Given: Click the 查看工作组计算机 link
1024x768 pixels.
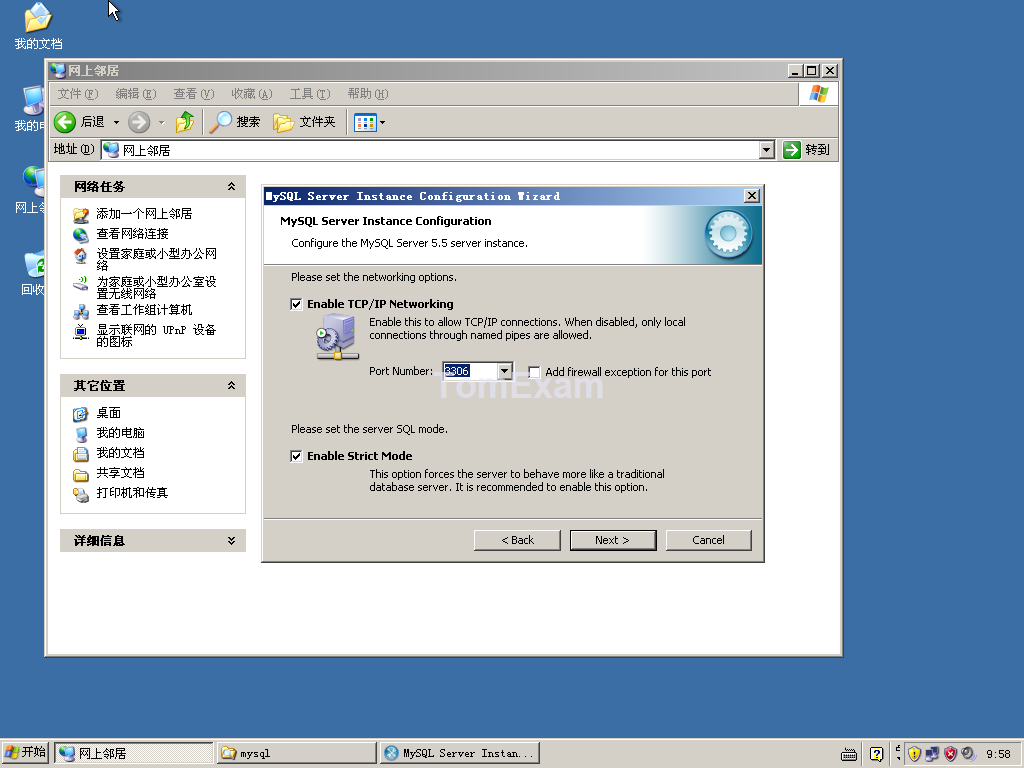Looking at the screenshot, I should click(144, 310).
